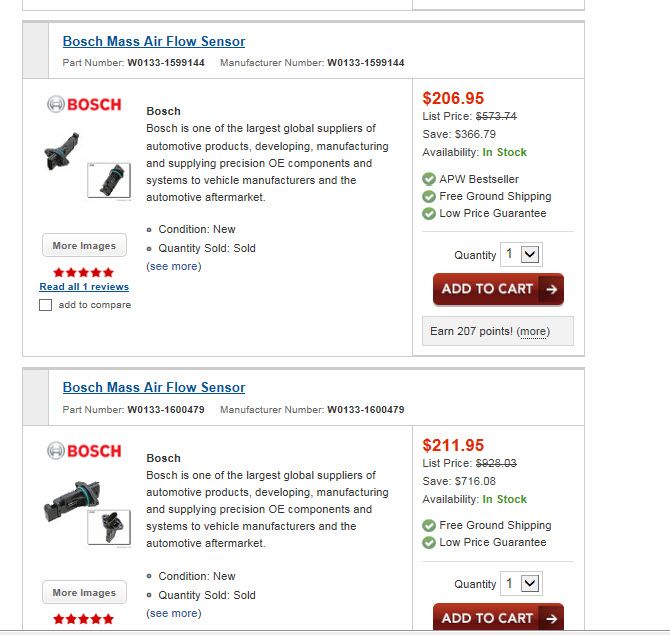Image resolution: width=670 pixels, height=635 pixels.
Task: Expand first product's (see more) details
Action: tap(173, 266)
